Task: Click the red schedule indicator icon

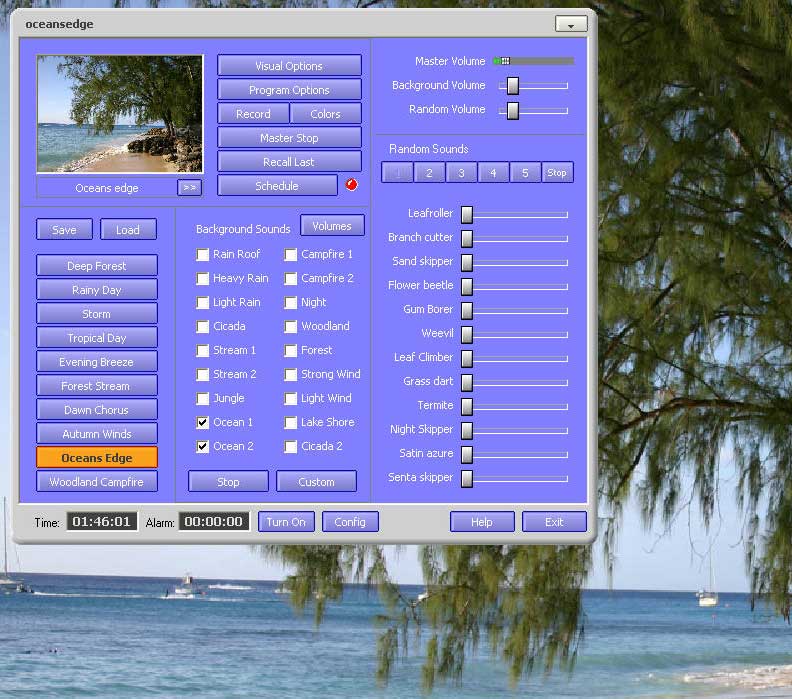Action: tap(352, 185)
